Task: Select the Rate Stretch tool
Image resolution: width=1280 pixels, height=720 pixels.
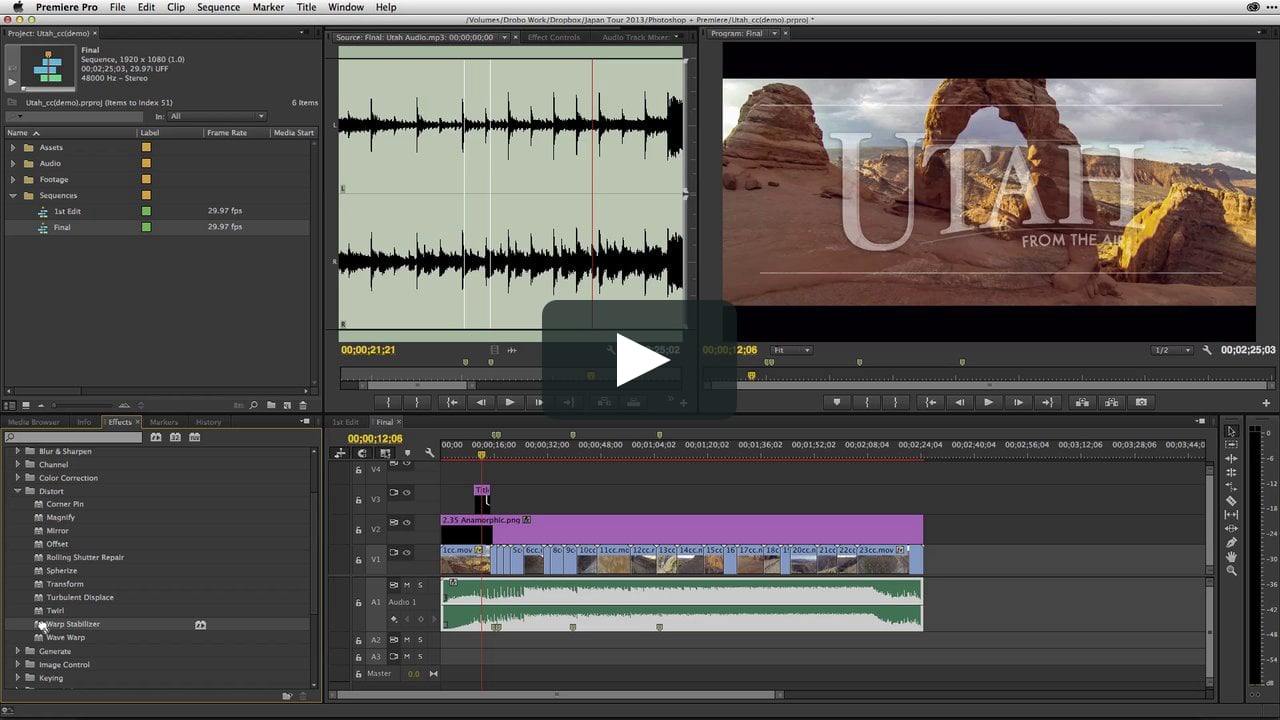Action: (1231, 487)
